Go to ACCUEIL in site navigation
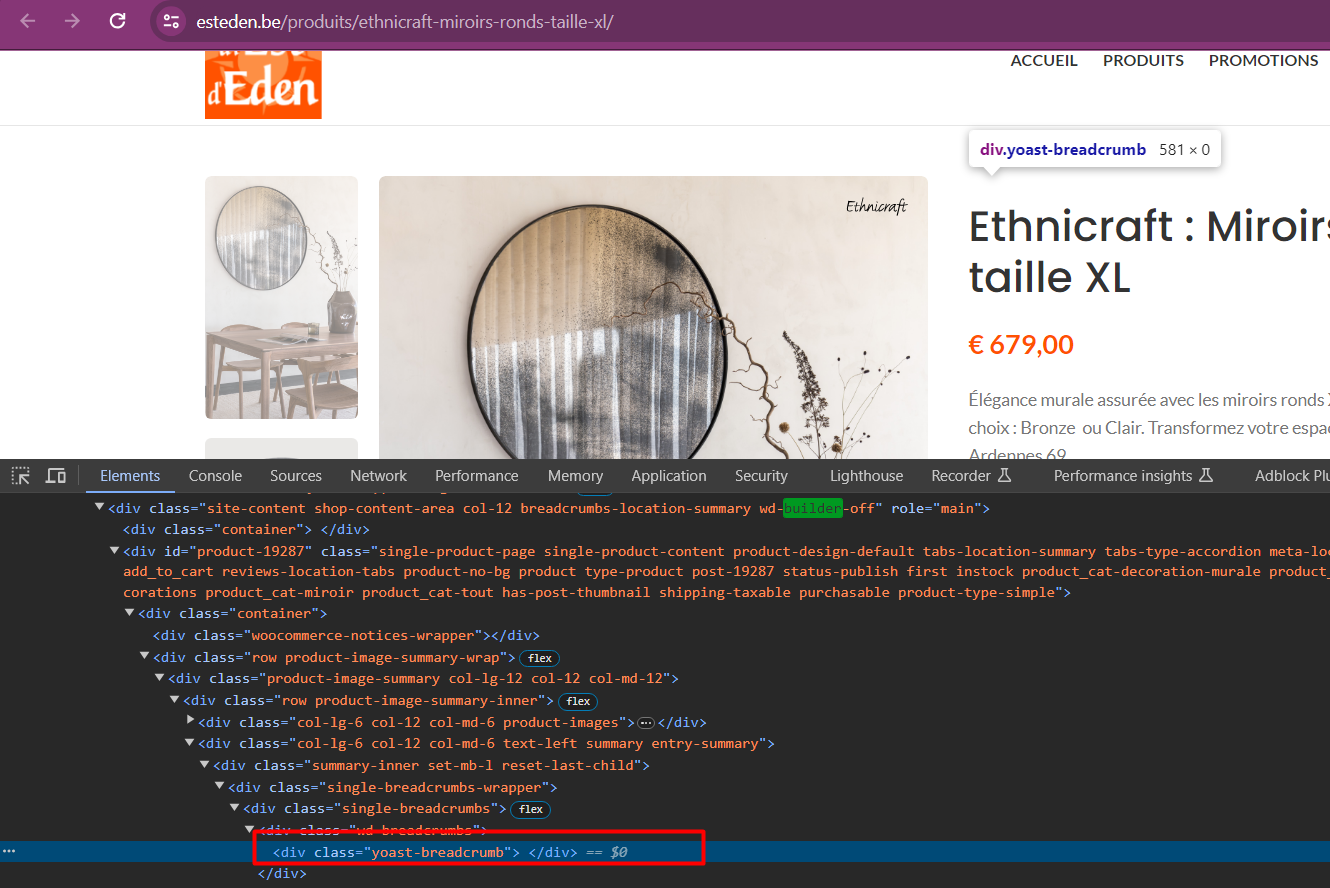 1044,61
